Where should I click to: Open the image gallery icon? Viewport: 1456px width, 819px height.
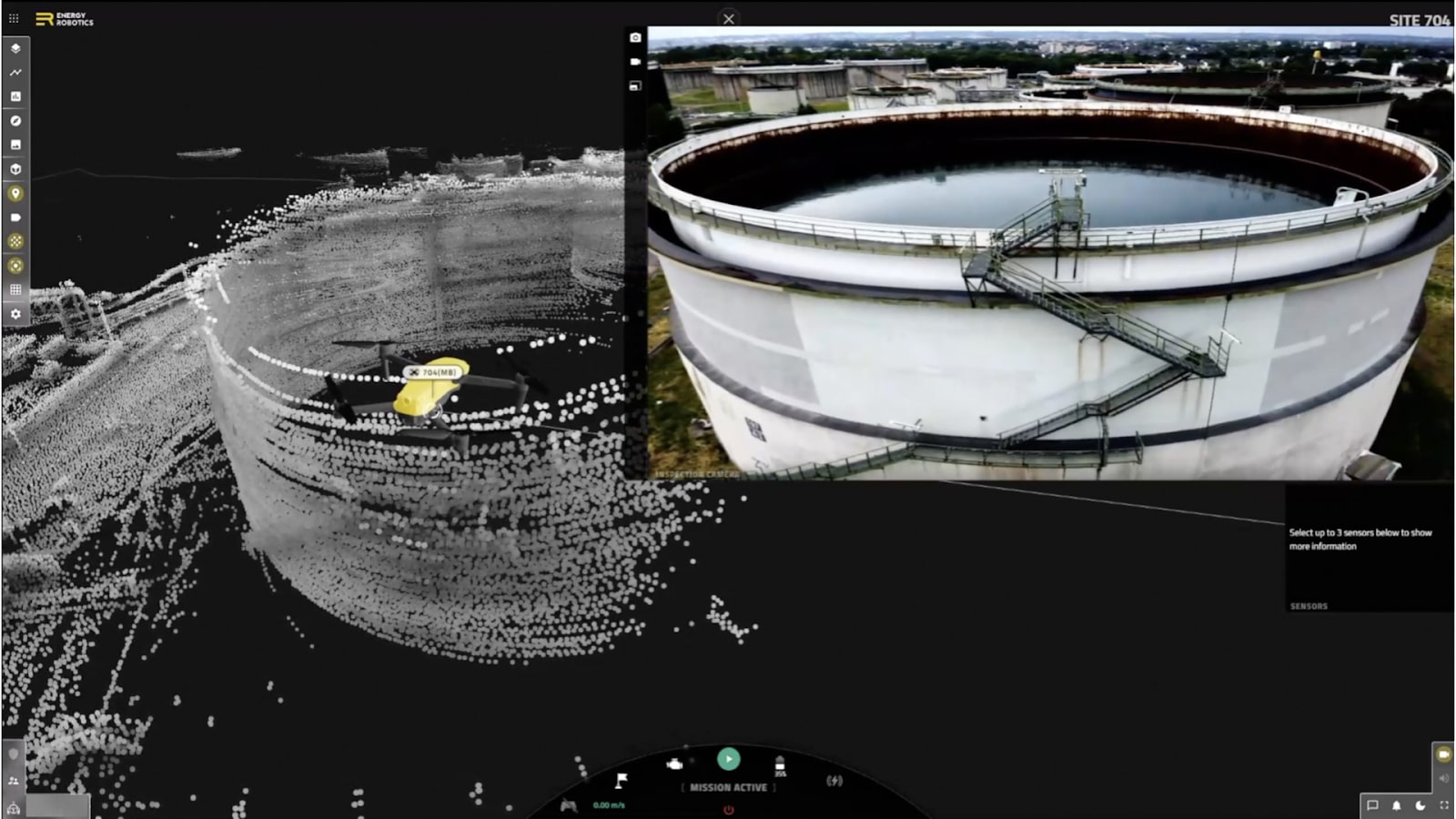click(x=15, y=145)
